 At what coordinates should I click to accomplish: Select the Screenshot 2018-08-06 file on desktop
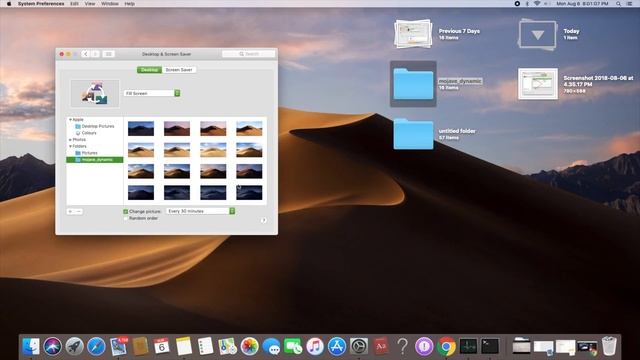538,84
